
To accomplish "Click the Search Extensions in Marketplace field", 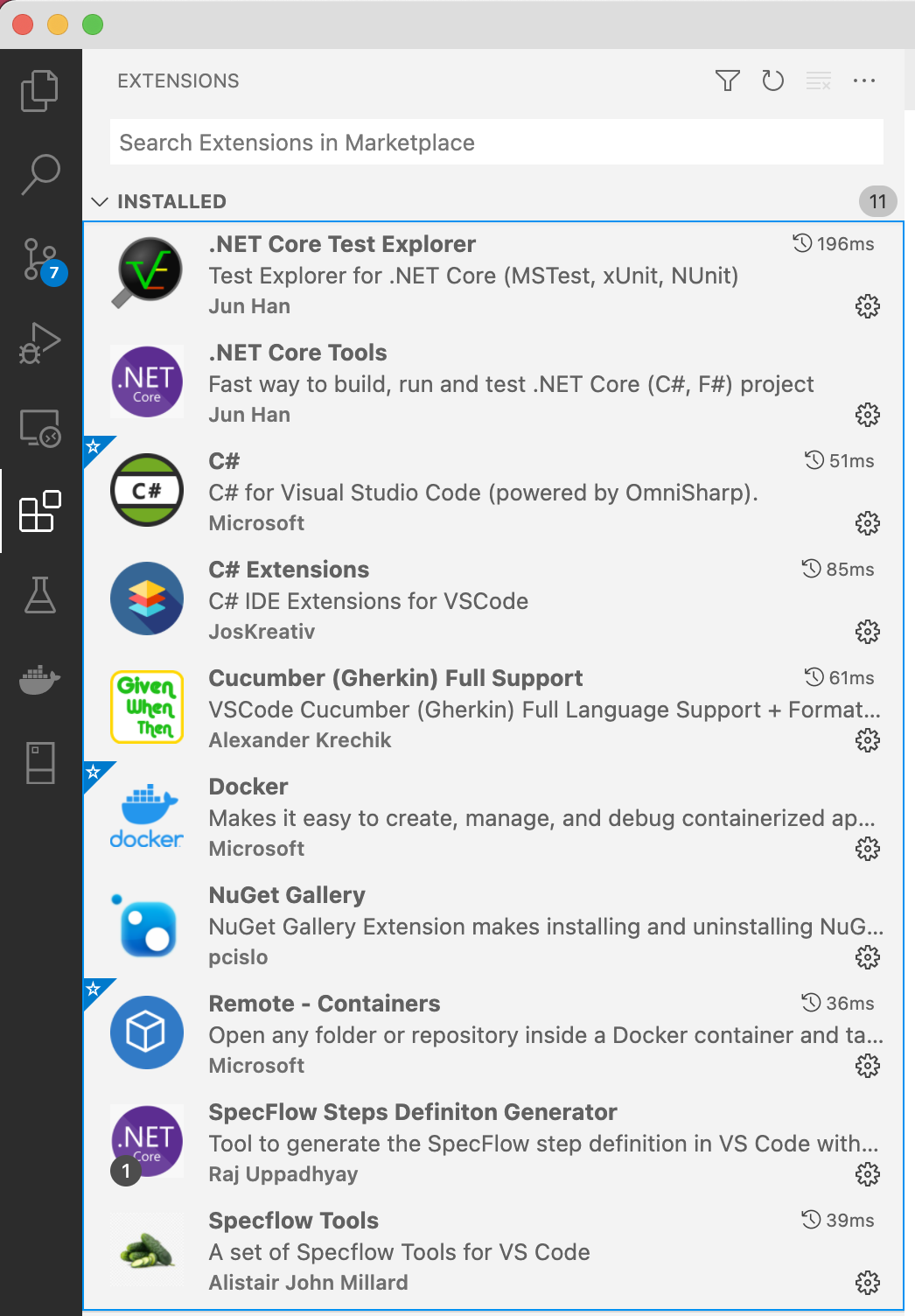I will tap(496, 142).
